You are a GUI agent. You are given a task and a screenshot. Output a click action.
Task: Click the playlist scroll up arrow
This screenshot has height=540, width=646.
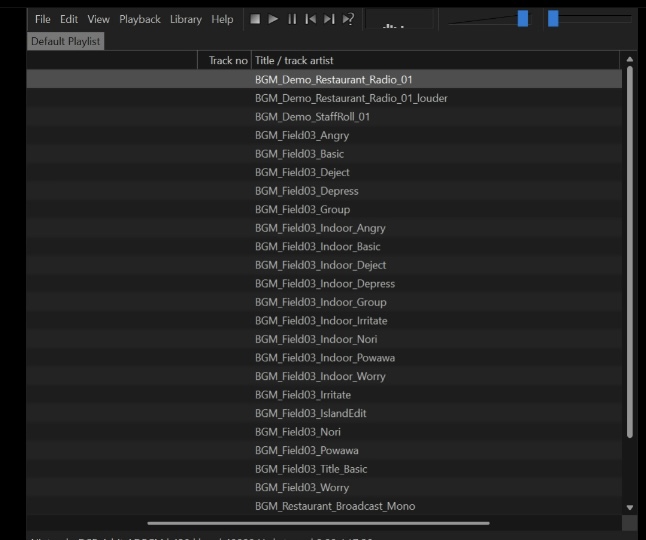(630, 59)
